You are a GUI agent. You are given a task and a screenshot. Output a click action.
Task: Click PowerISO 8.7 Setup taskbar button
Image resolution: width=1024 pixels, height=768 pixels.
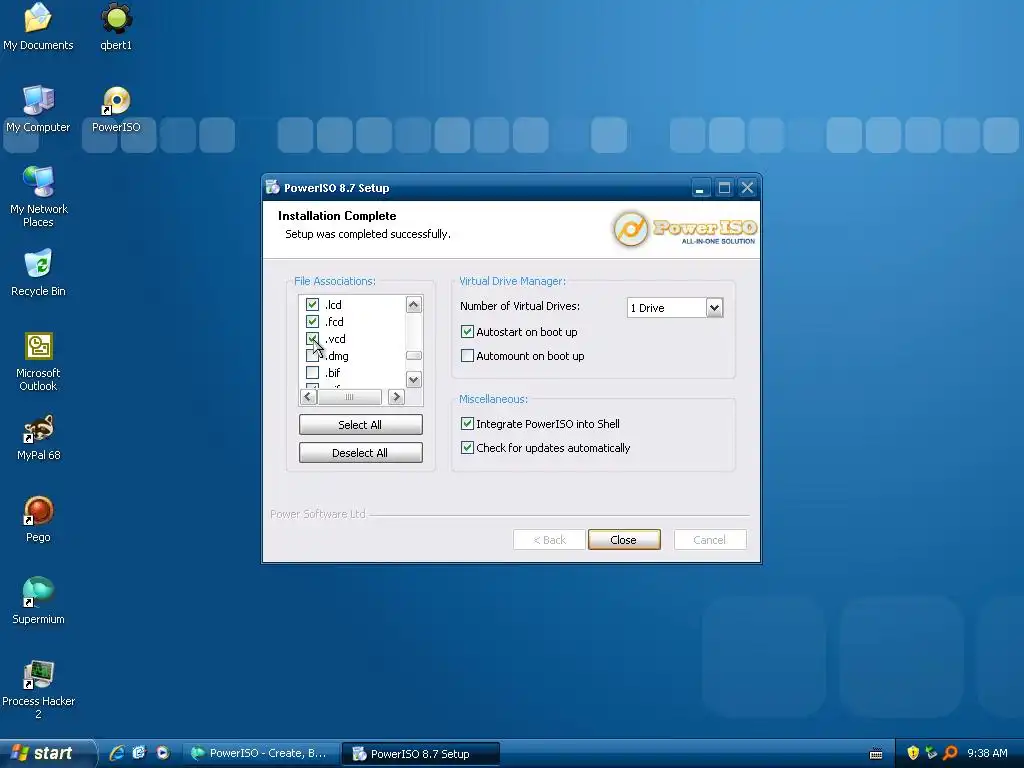pos(422,753)
